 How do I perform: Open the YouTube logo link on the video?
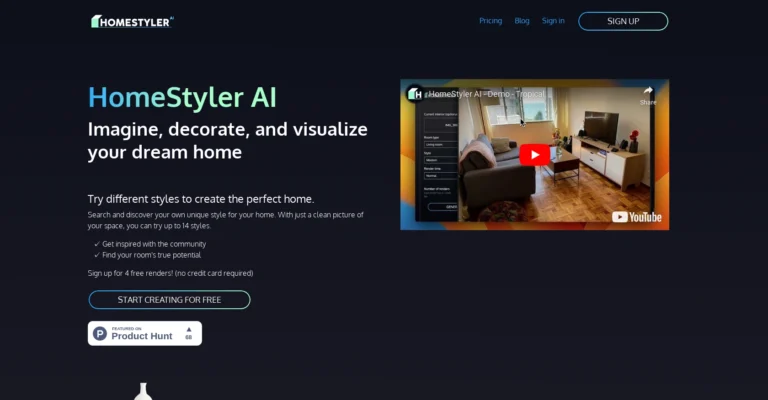click(636, 216)
